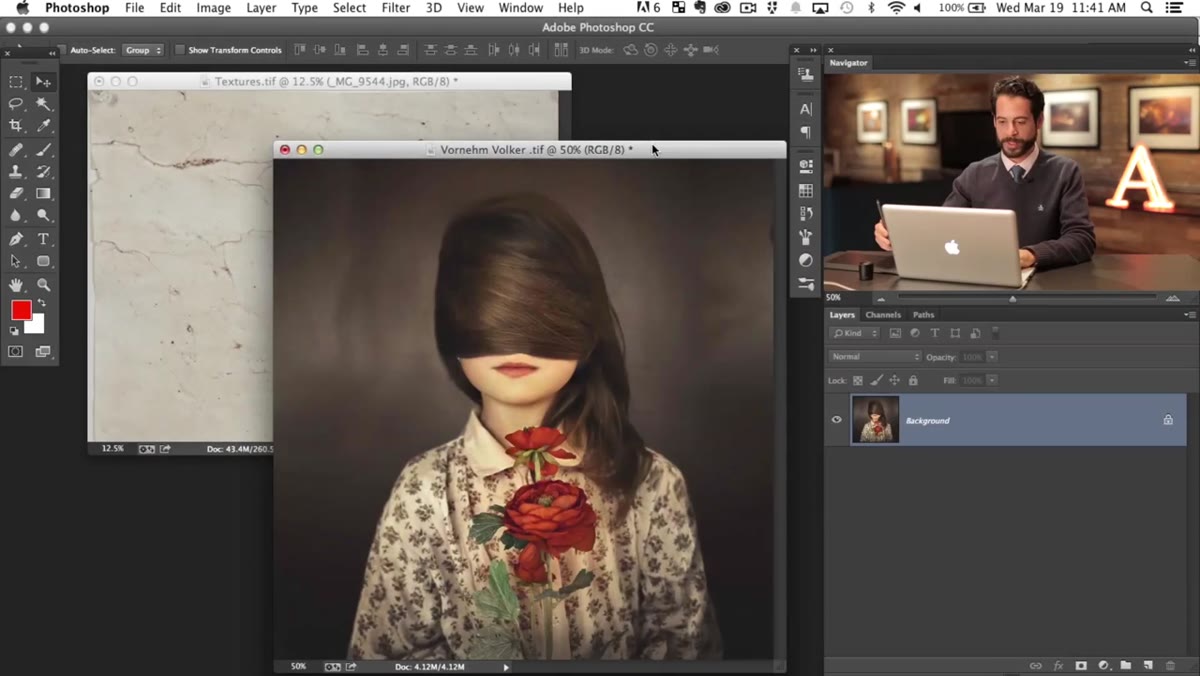Toggle lock all padlock icon

[913, 381]
